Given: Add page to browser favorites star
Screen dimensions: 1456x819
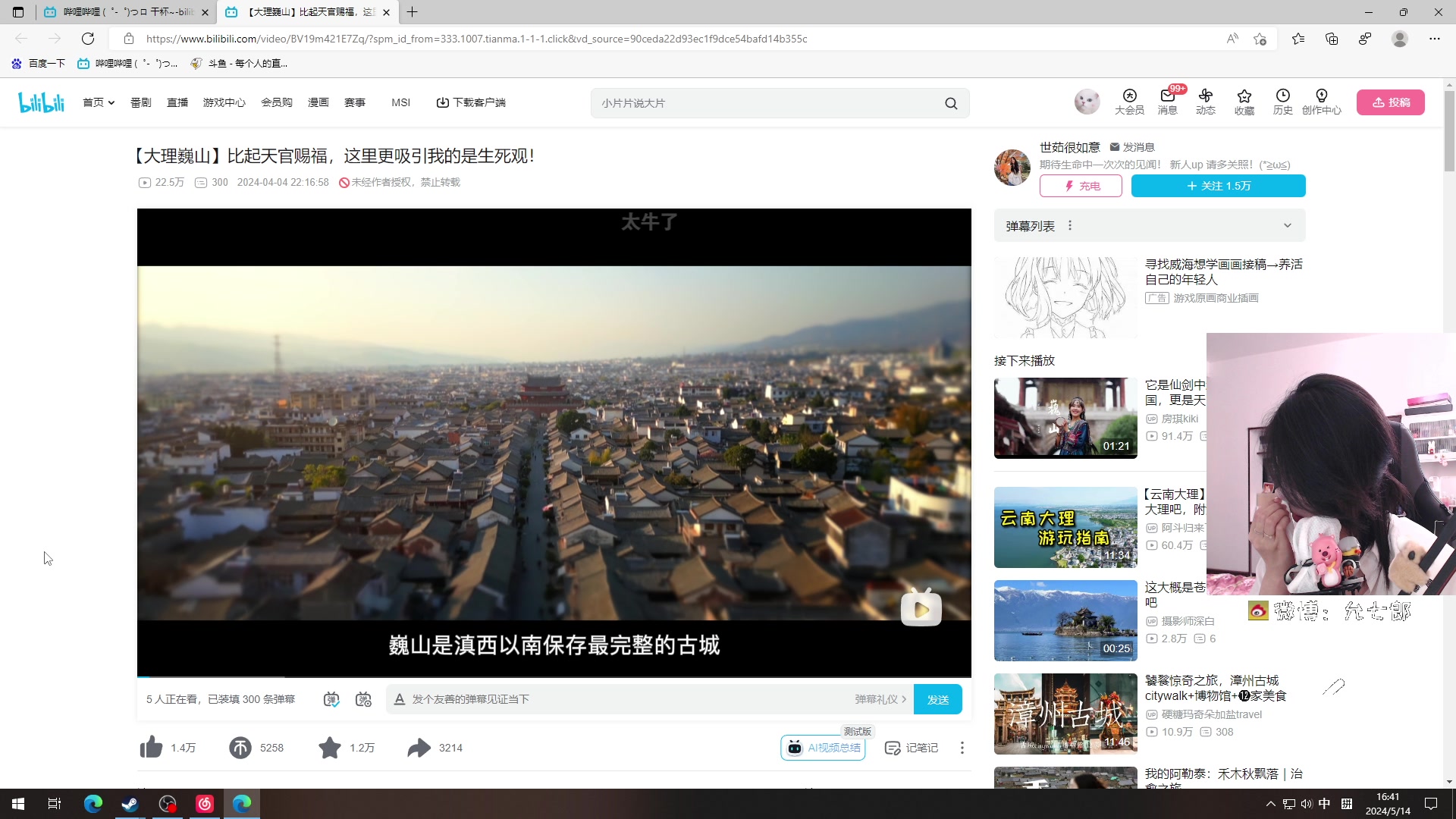Looking at the screenshot, I should coord(1260,39).
